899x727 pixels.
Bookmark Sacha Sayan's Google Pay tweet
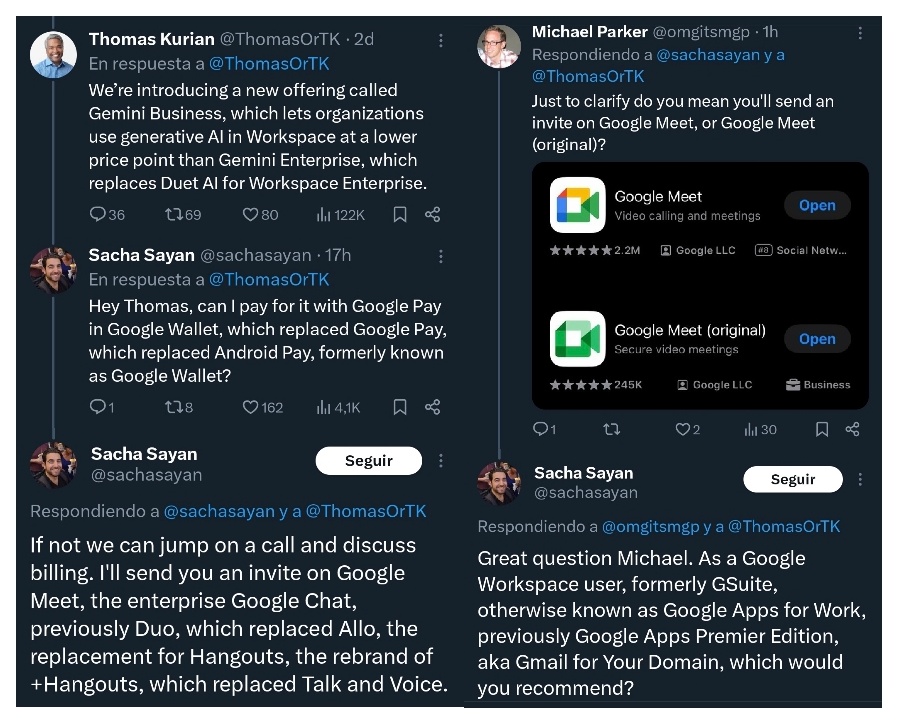[x=400, y=407]
